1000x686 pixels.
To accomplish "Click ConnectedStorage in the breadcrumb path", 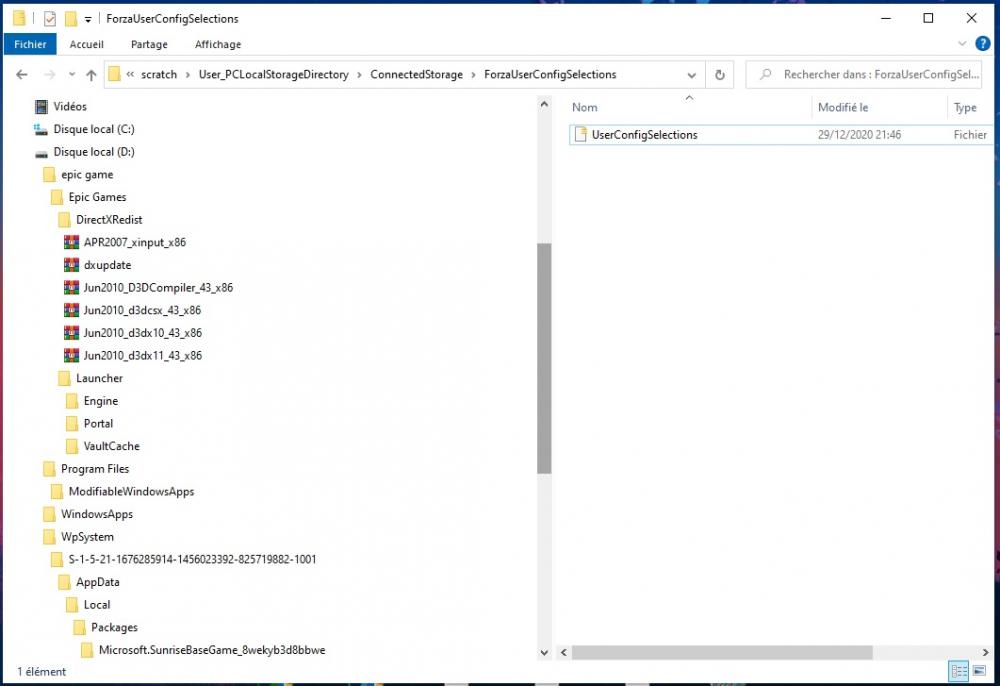I will click(416, 75).
